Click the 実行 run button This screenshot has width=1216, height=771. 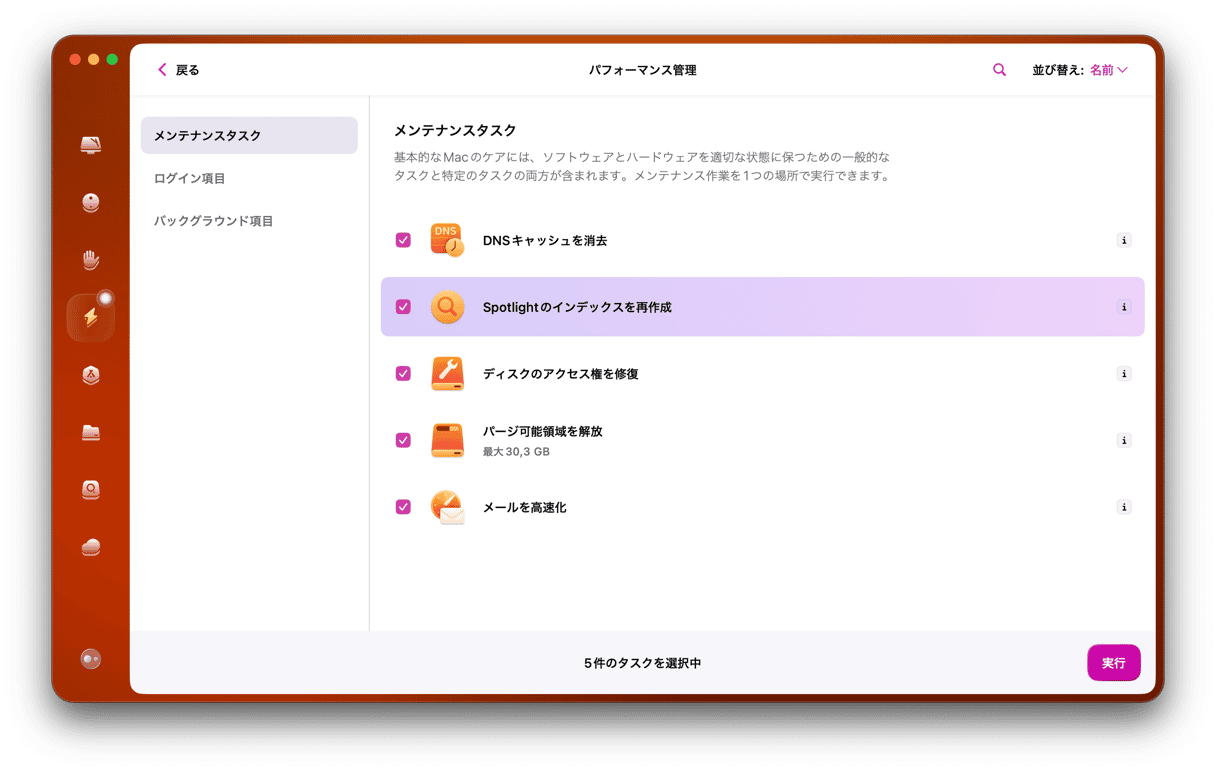pos(1114,663)
